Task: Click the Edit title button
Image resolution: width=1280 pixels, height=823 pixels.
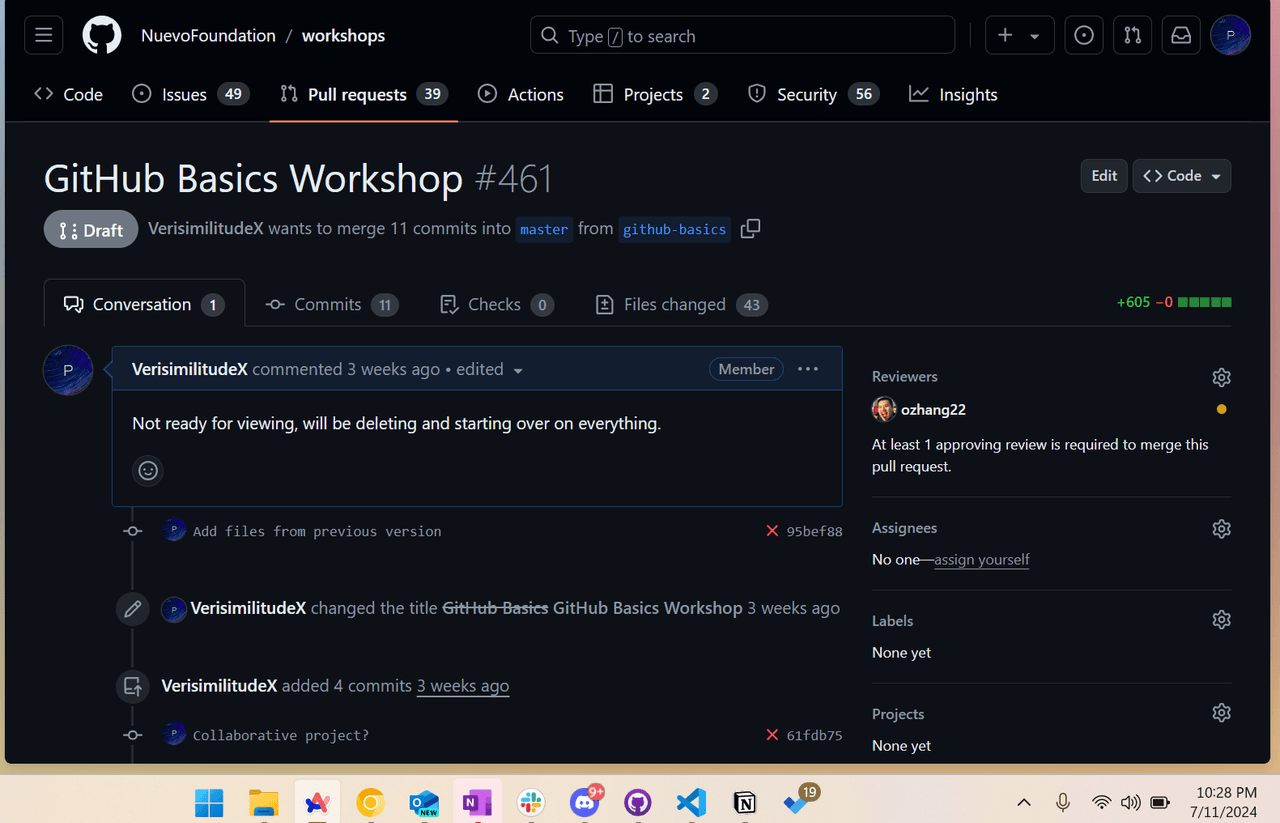Action: click(1104, 176)
